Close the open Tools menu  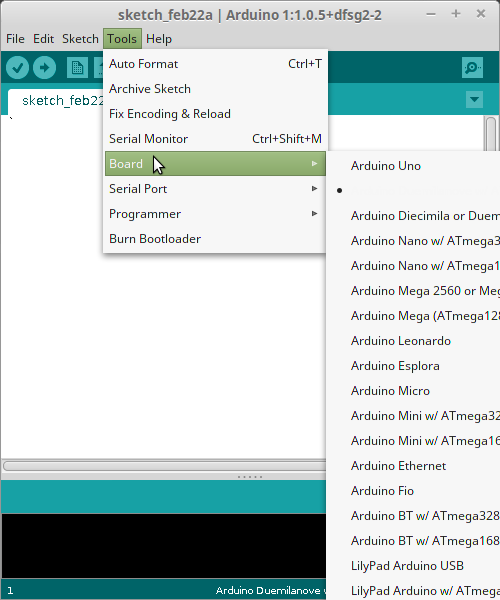pyautogui.click(x=122, y=39)
